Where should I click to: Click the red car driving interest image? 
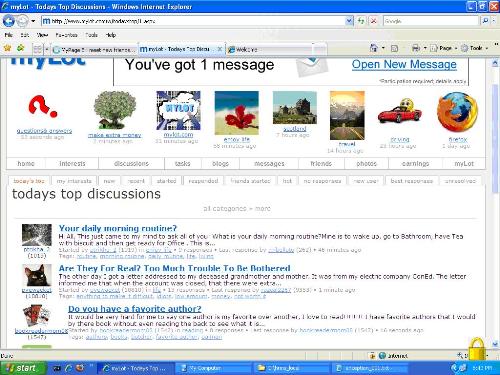(399, 111)
